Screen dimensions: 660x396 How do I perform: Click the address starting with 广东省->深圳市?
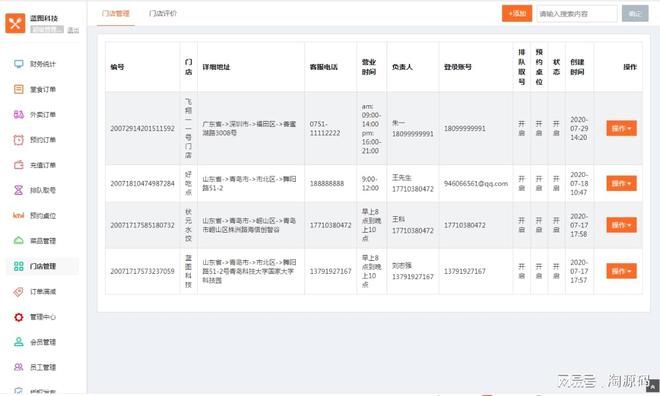pyautogui.click(x=249, y=128)
